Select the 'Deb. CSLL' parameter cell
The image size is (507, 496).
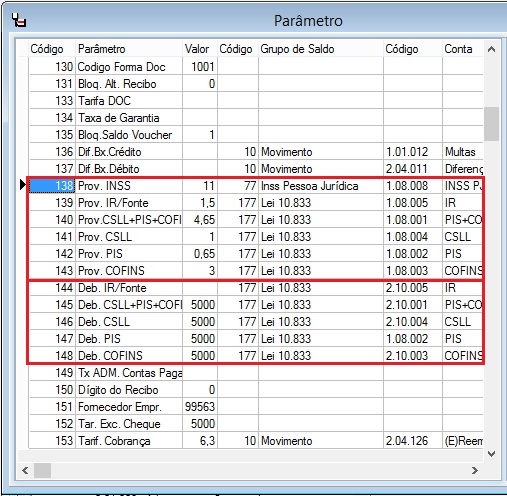(129, 322)
